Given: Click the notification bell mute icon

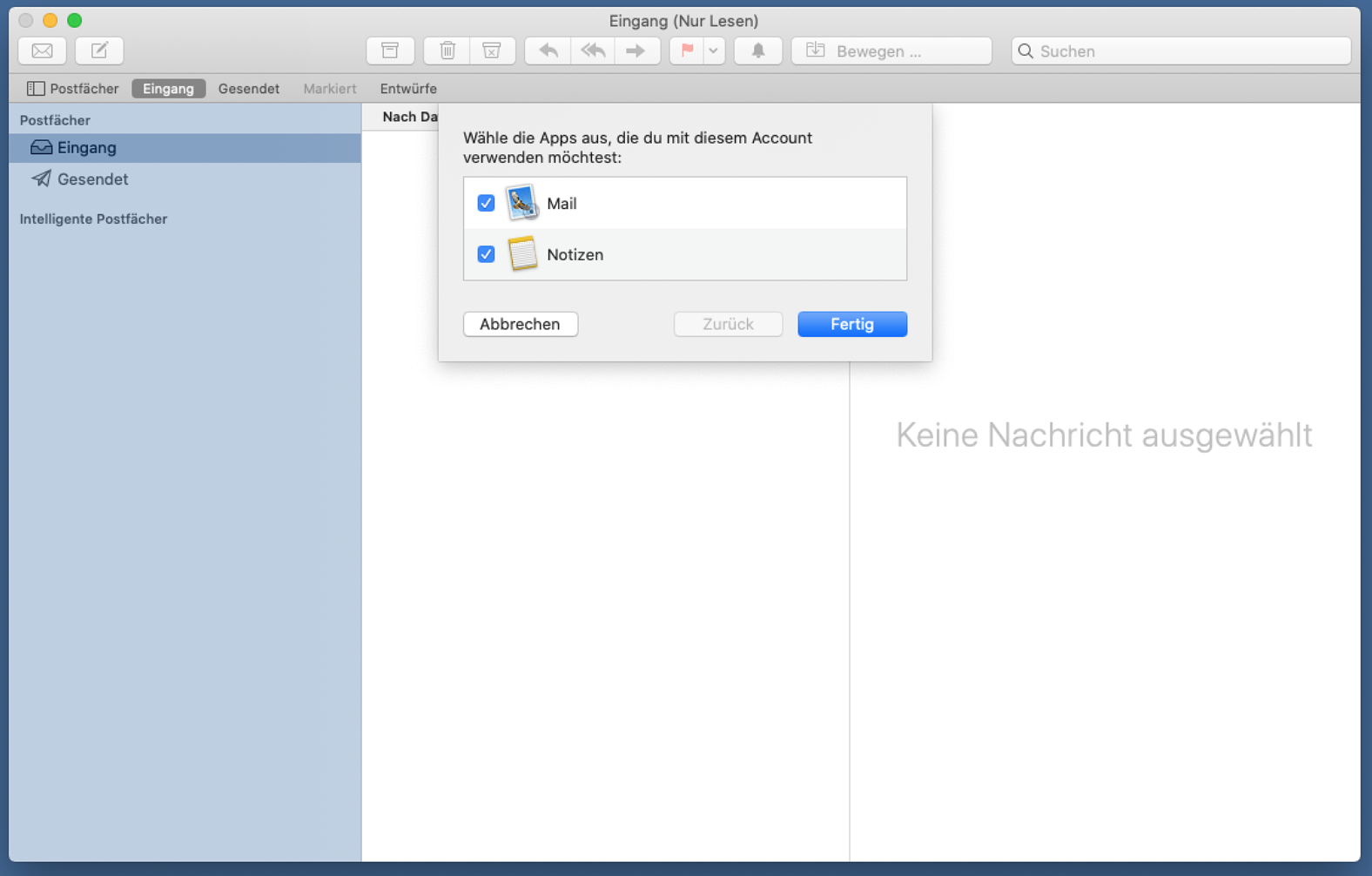Looking at the screenshot, I should (x=758, y=51).
